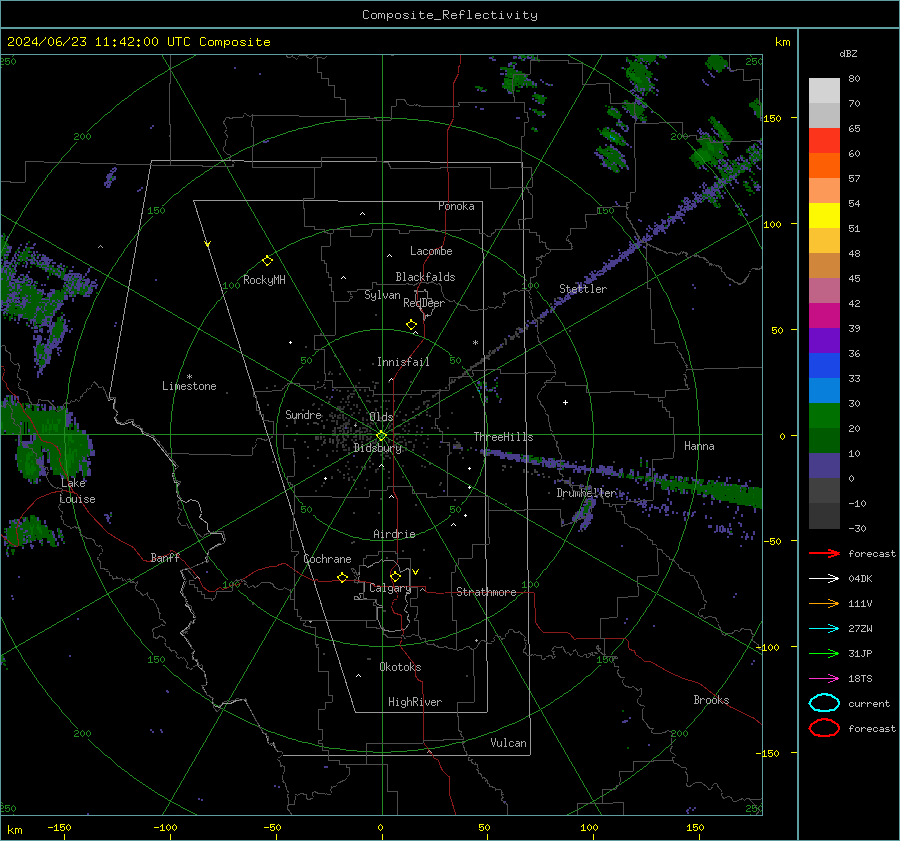
Task: Select the Lacombe city label
Action: tap(431, 251)
